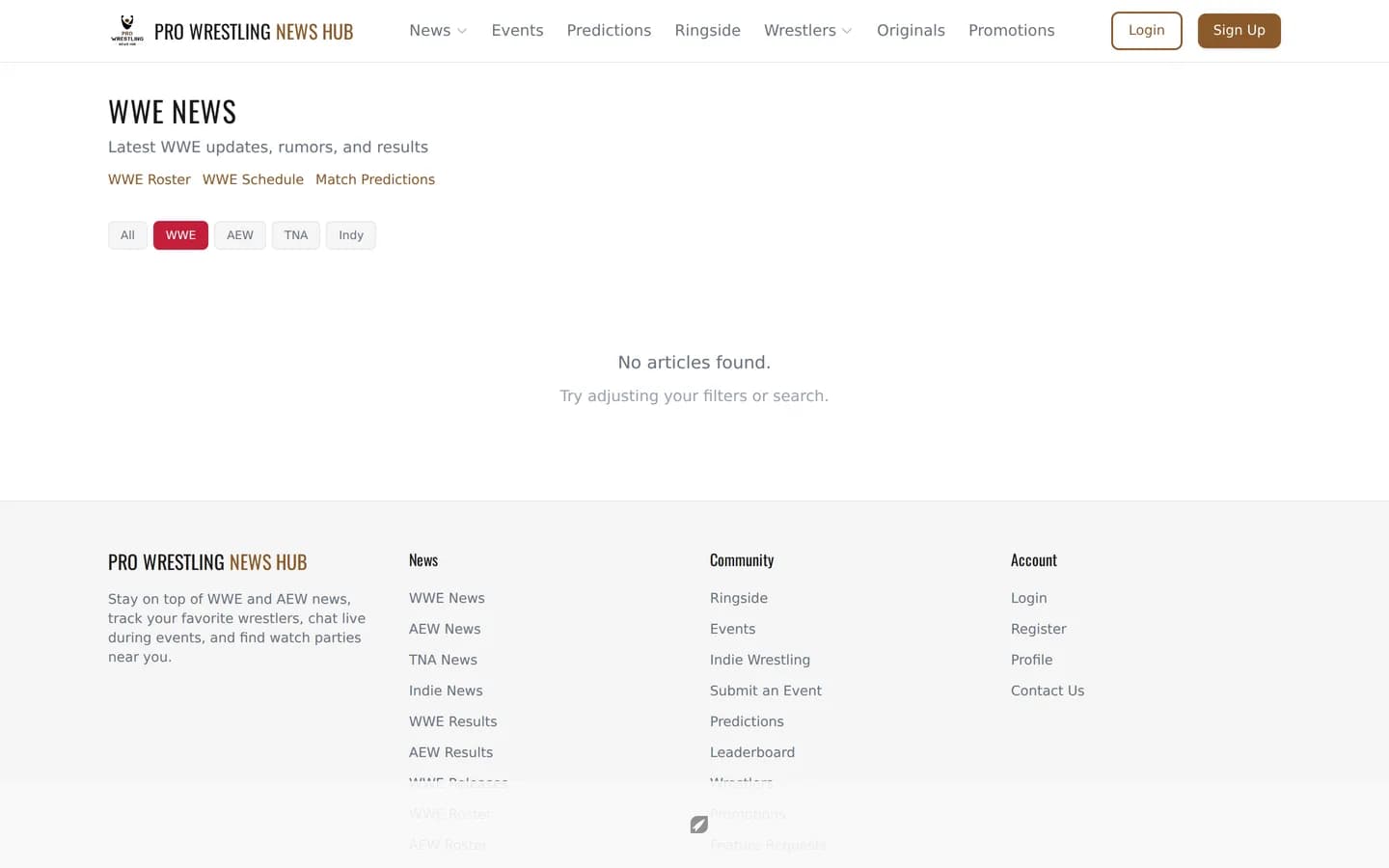Click the Sign Up button
The image size is (1389, 868).
[1239, 31]
